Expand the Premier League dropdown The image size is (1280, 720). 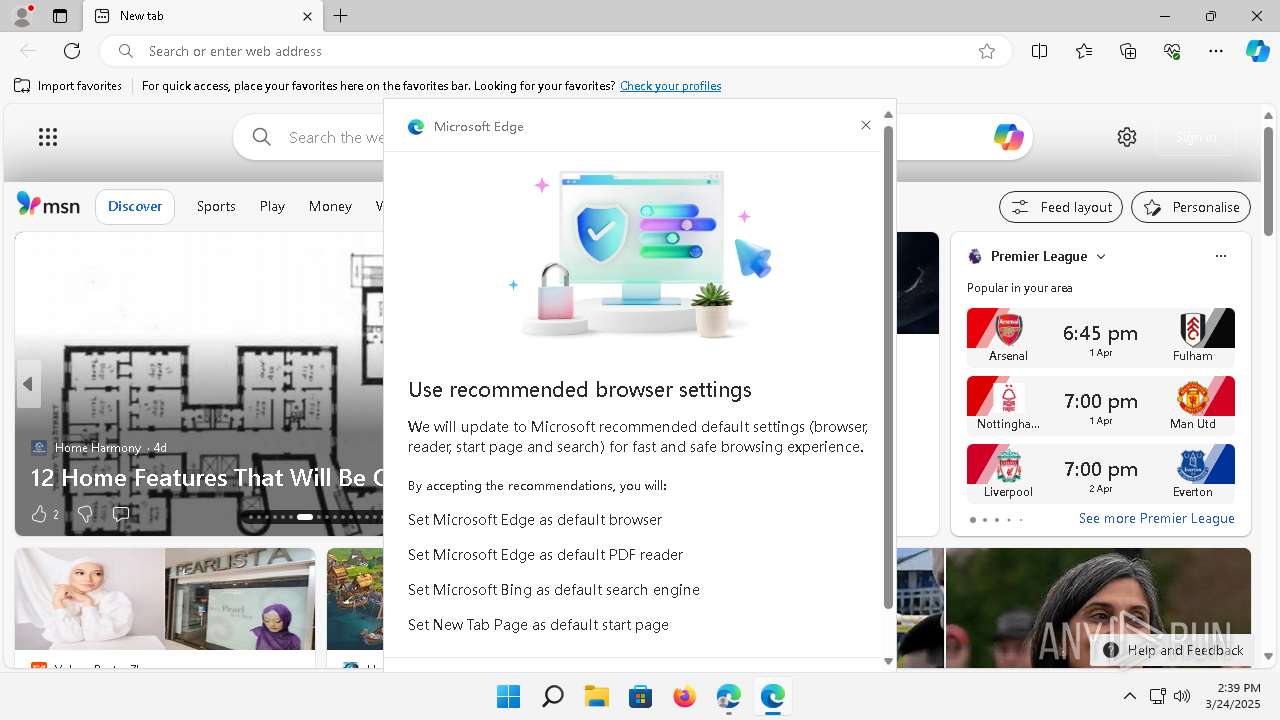(1101, 257)
